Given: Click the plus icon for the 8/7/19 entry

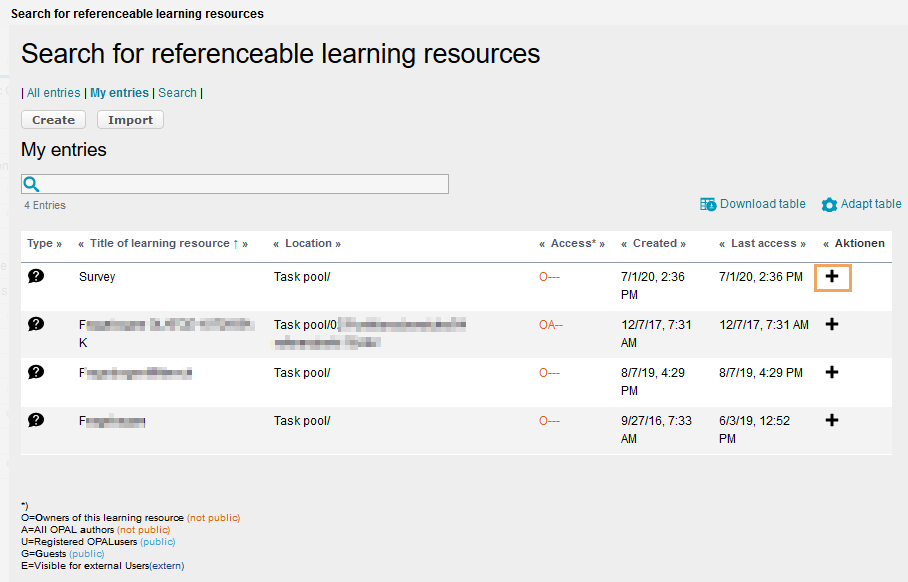Looking at the screenshot, I should [832, 372].
